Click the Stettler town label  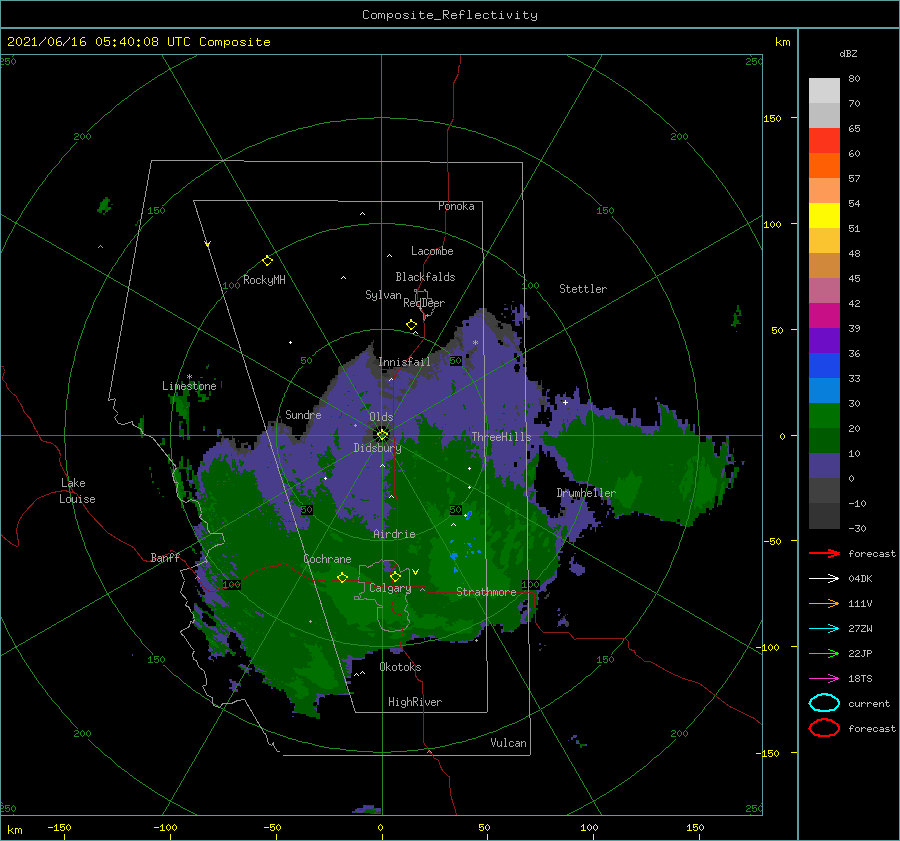pos(583,289)
